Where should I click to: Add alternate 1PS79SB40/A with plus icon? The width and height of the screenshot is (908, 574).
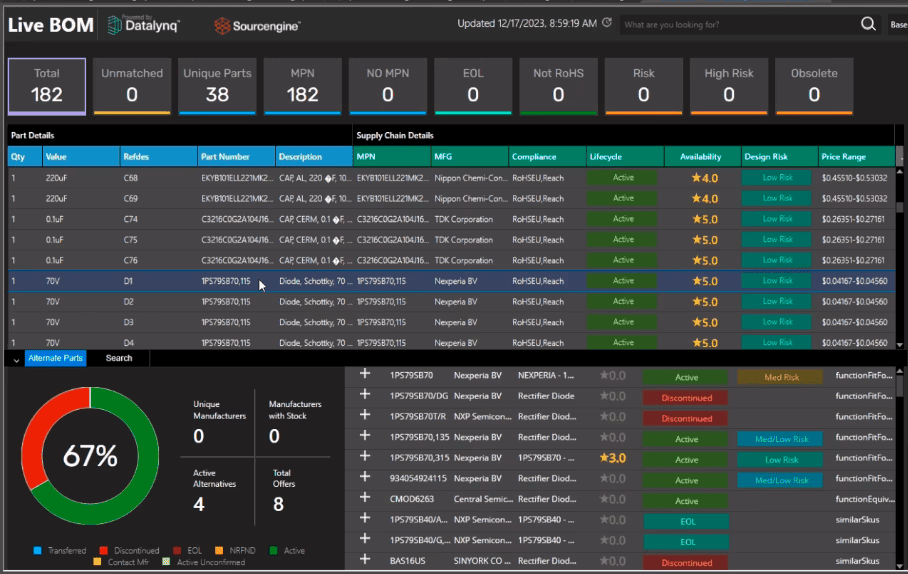365,518
